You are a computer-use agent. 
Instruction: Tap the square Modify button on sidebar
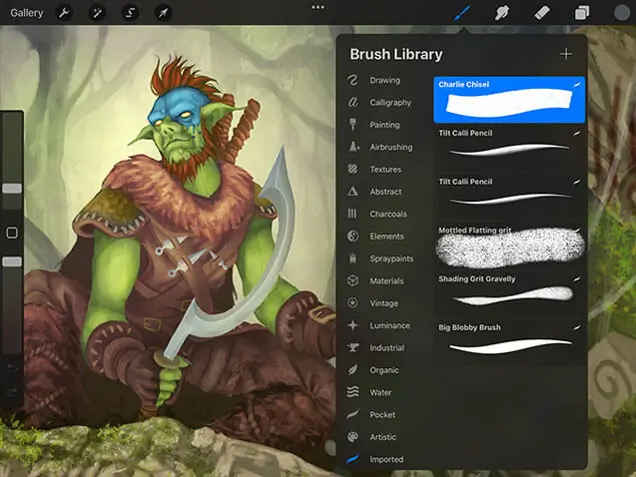pyautogui.click(x=12, y=233)
